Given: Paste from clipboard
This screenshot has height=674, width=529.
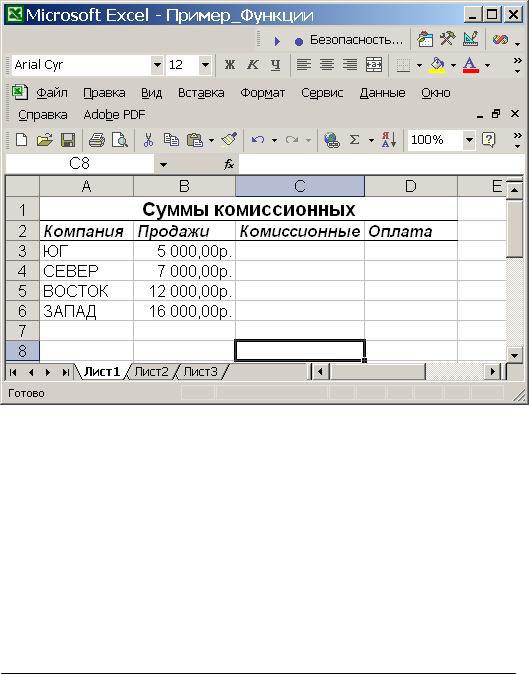Looking at the screenshot, I should pos(195,140).
